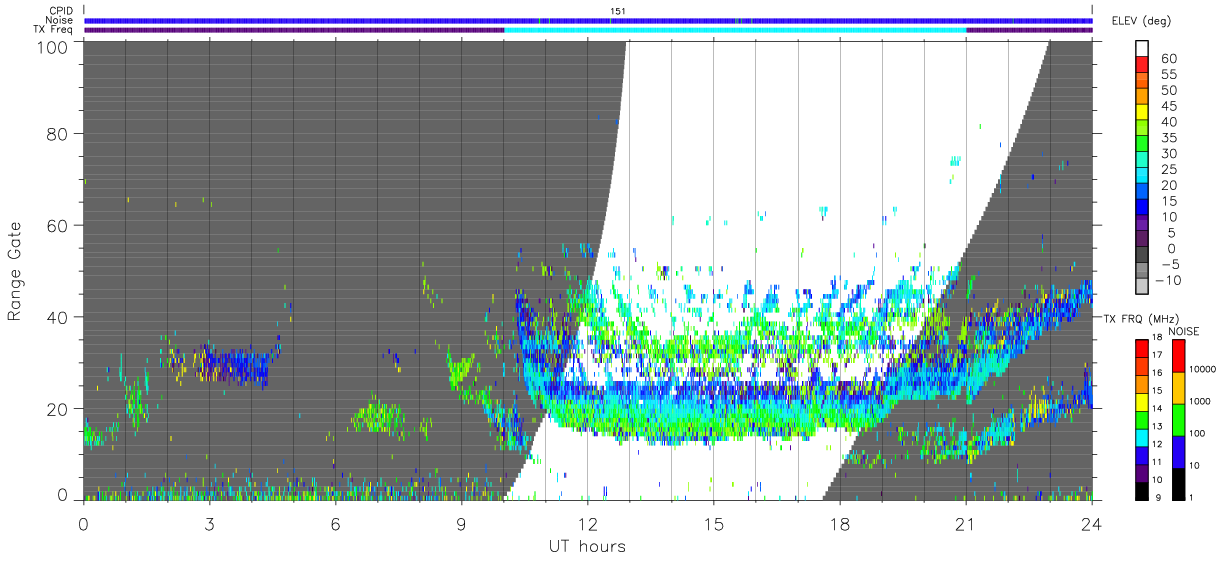Click the '15' tick on the UT hours axis
The height and width of the screenshot is (567, 1228).
coord(713,523)
